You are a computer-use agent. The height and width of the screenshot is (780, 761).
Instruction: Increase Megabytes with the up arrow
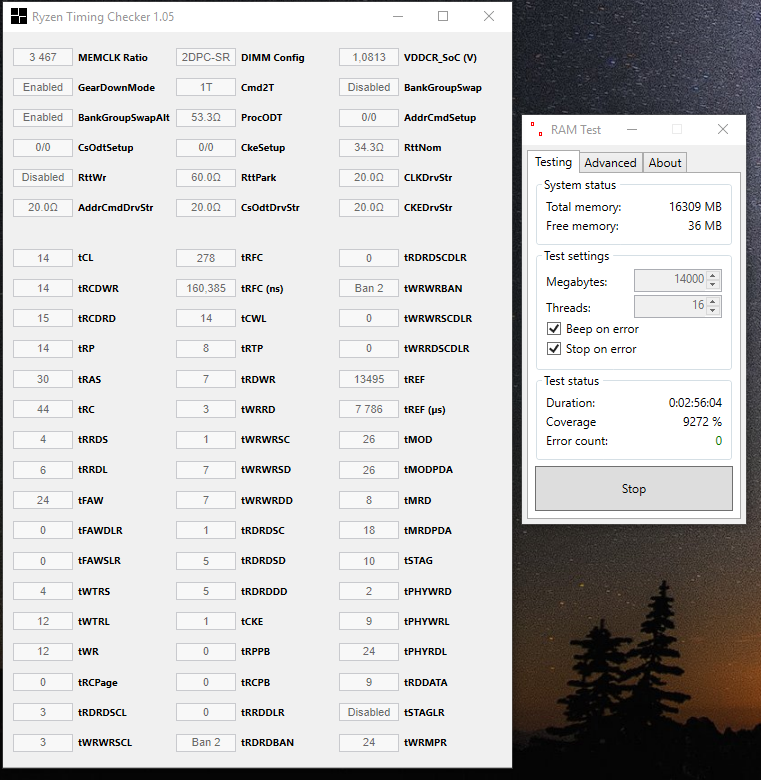coord(713,275)
